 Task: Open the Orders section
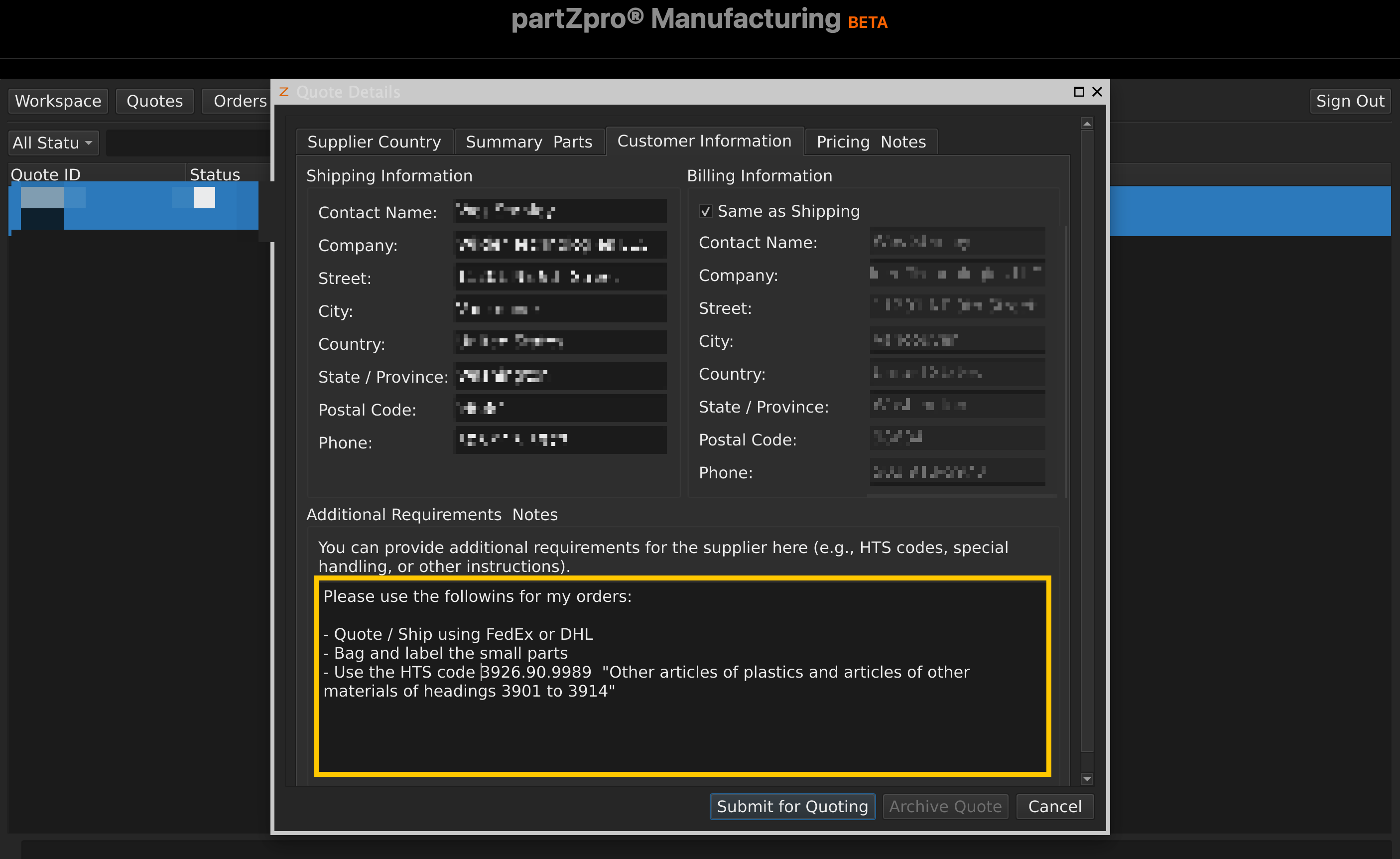pyautogui.click(x=239, y=101)
